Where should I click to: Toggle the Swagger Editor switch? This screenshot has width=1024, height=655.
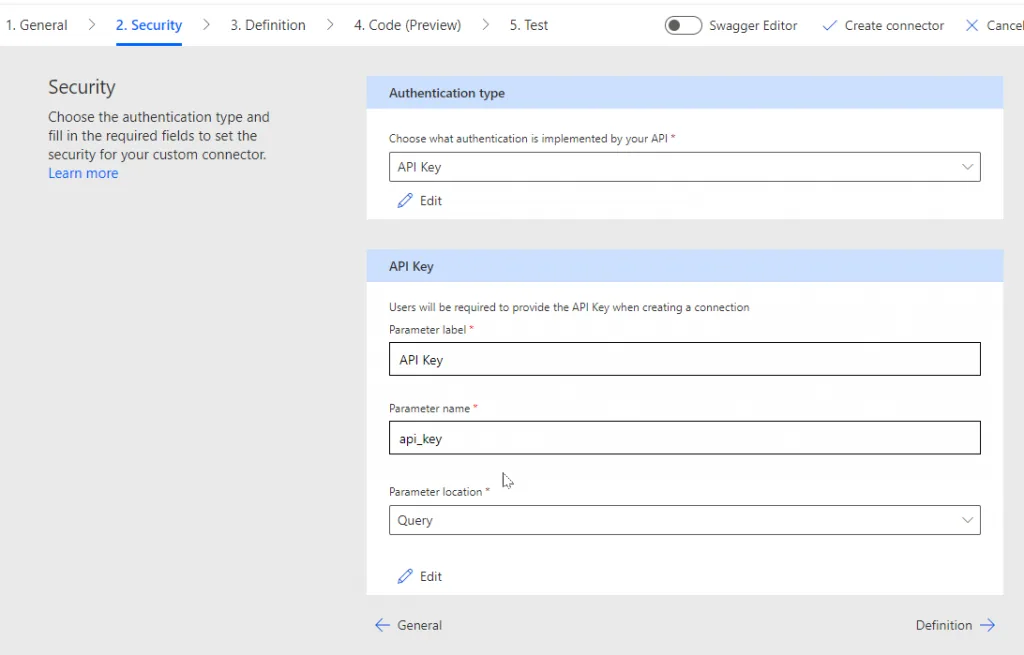click(x=683, y=26)
